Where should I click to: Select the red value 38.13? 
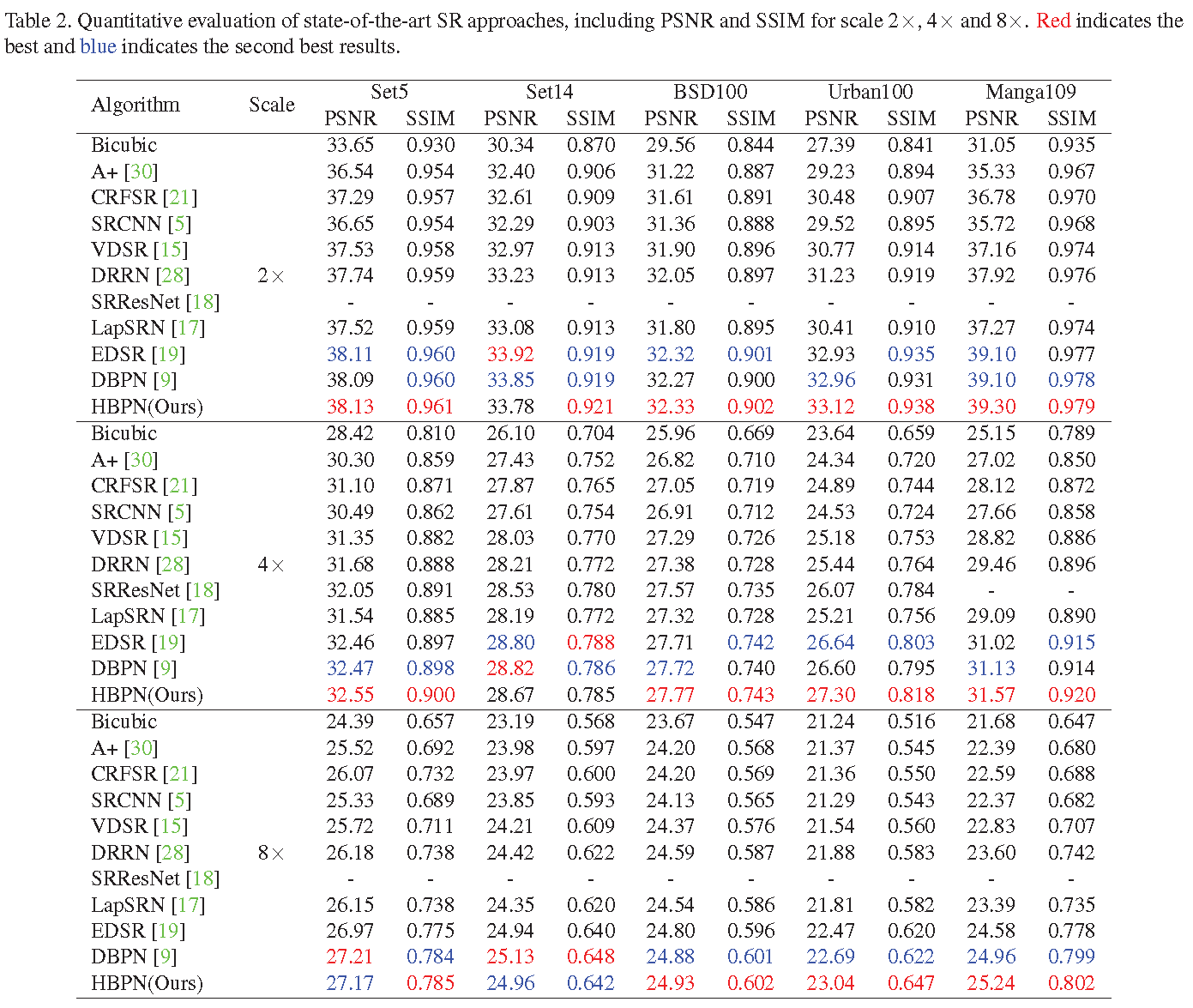point(350,407)
